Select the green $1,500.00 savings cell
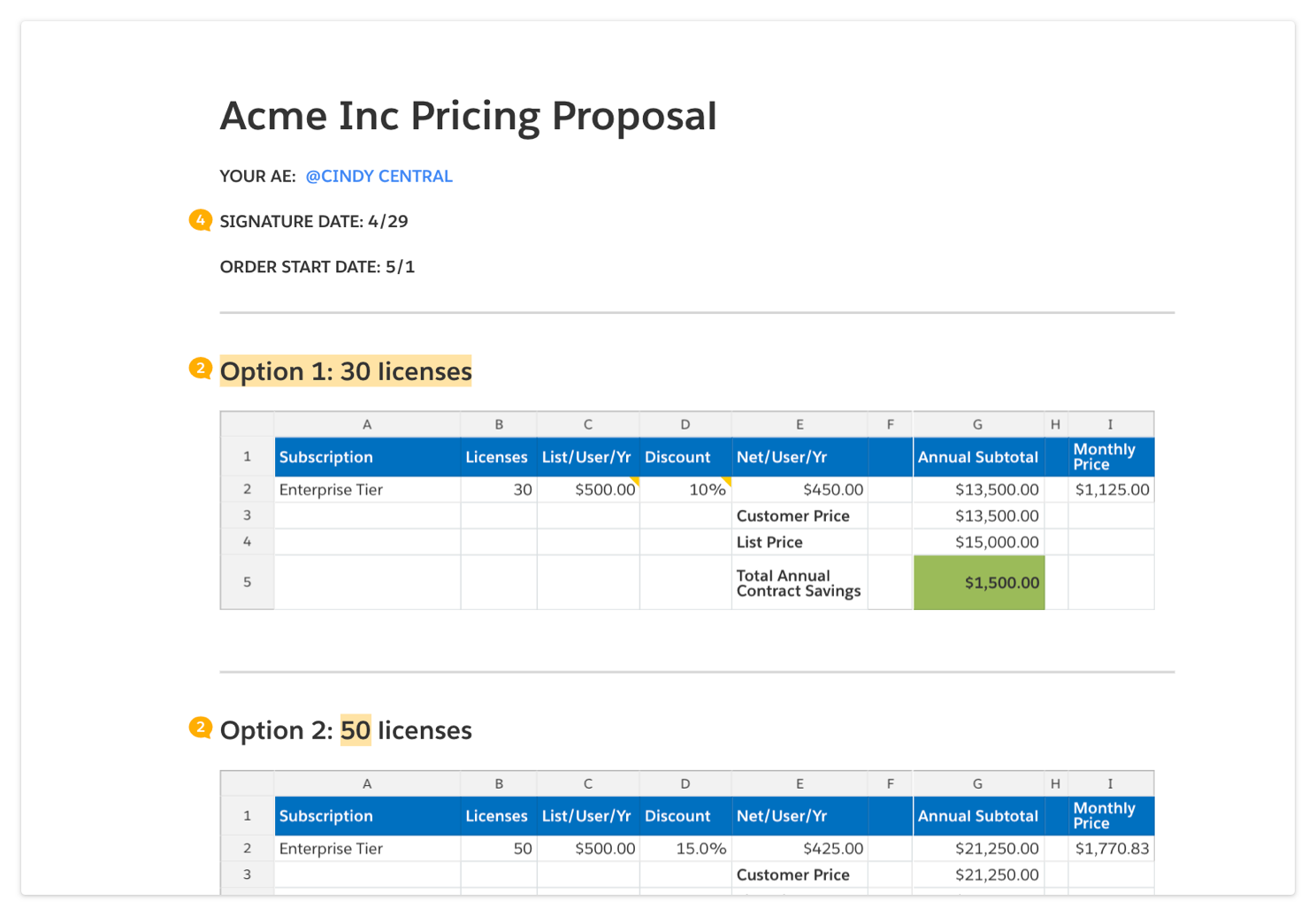Viewport: 1316px width, 916px height. (x=978, y=583)
